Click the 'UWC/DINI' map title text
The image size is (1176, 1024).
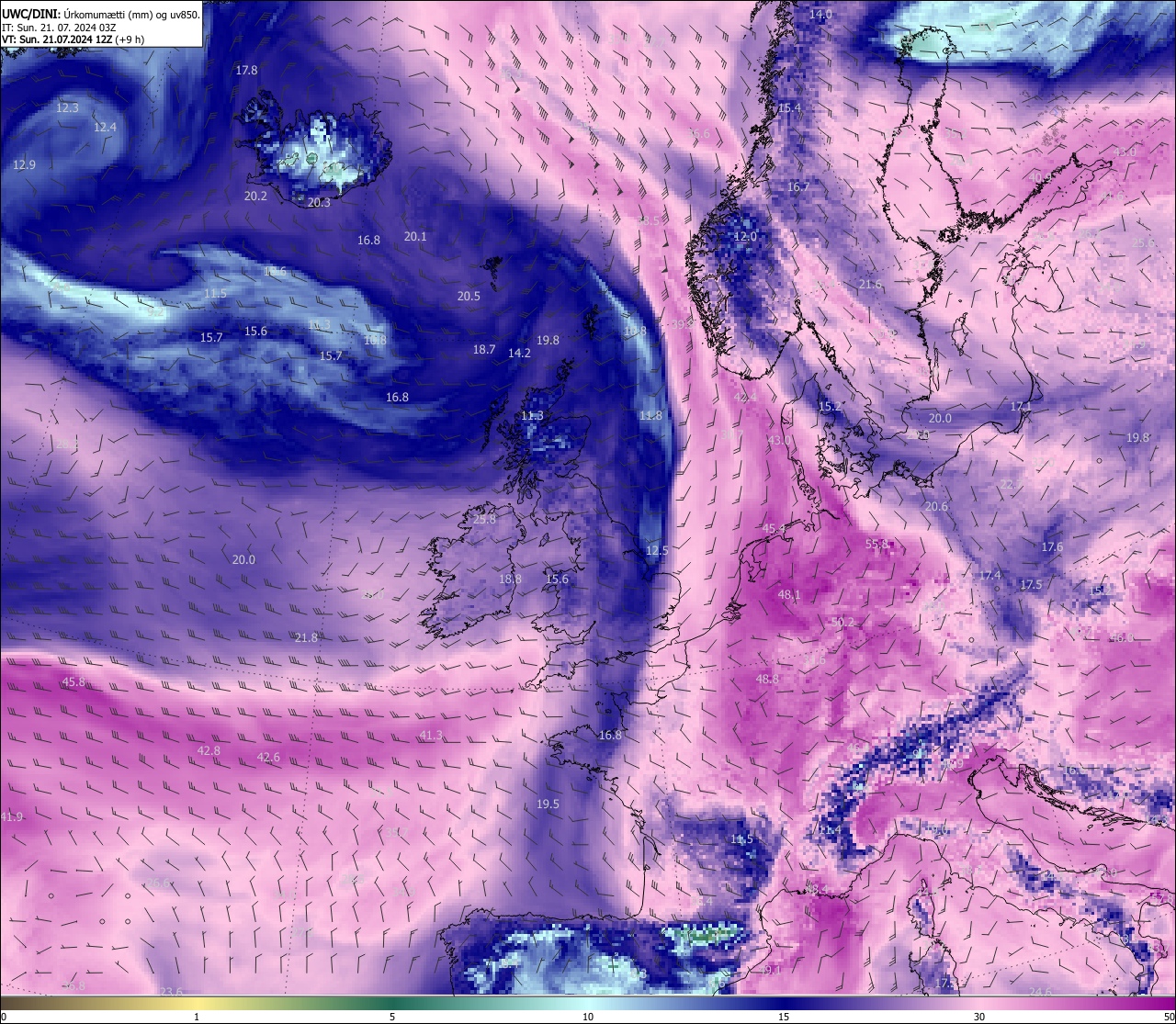pyautogui.click(x=30, y=14)
